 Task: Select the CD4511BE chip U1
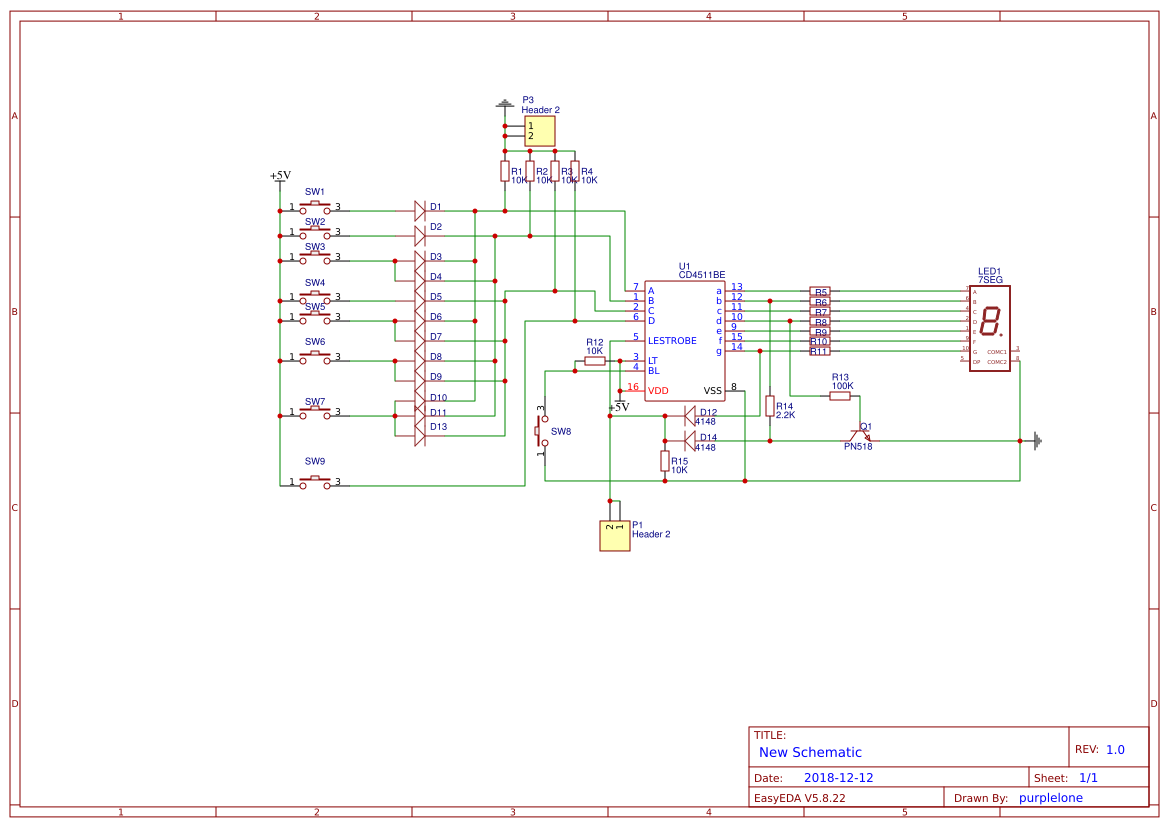tap(684, 342)
